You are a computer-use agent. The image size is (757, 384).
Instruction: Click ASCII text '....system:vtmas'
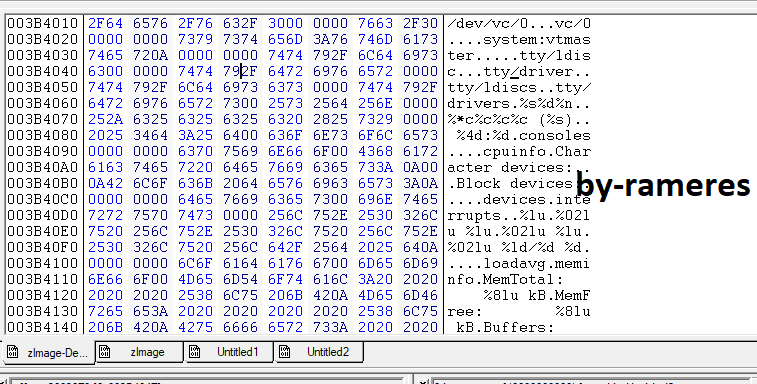click(x=519, y=39)
